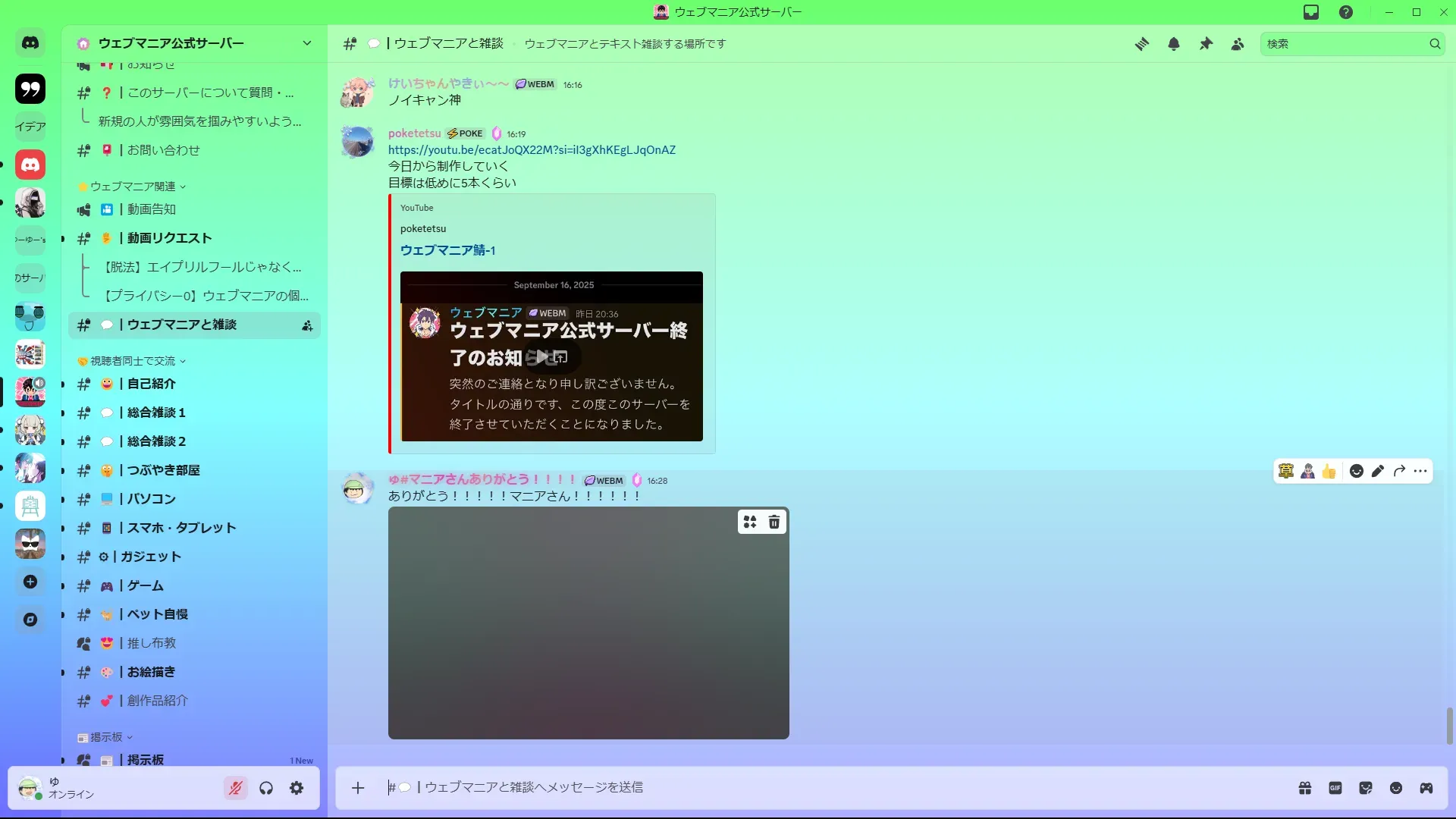Click Discord home direct messages icon
The image size is (1456, 819).
pos(30,43)
